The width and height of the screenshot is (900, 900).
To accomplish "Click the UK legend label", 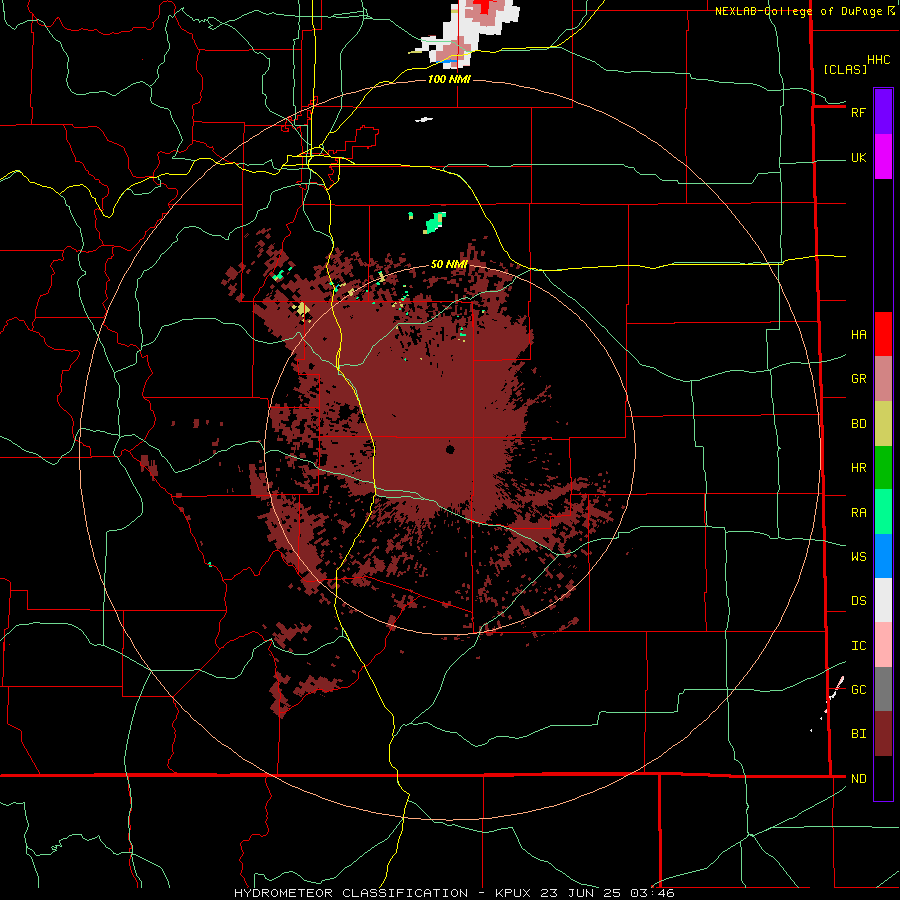I will click(x=858, y=157).
